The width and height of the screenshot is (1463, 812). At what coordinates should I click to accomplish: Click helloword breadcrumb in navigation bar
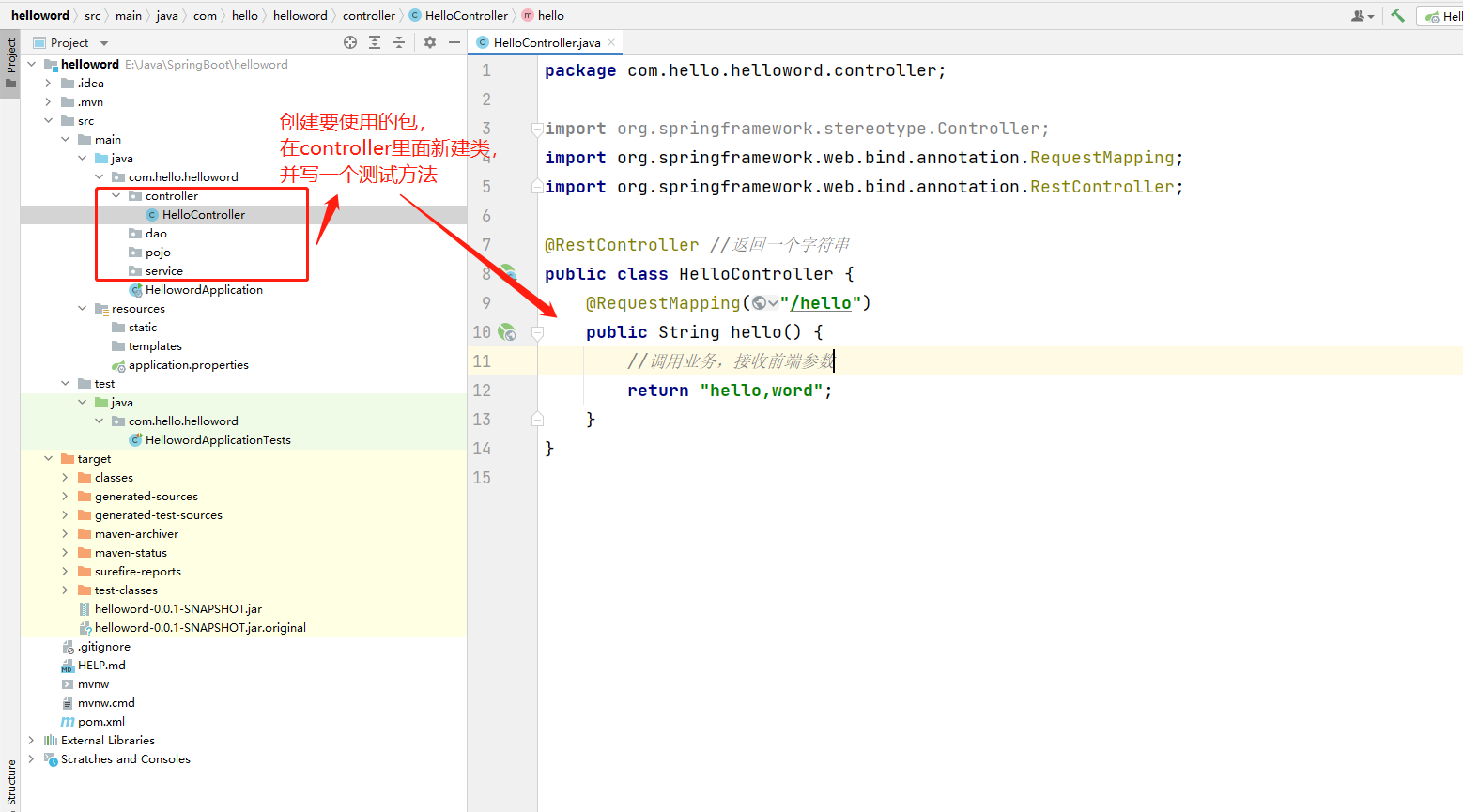40,16
